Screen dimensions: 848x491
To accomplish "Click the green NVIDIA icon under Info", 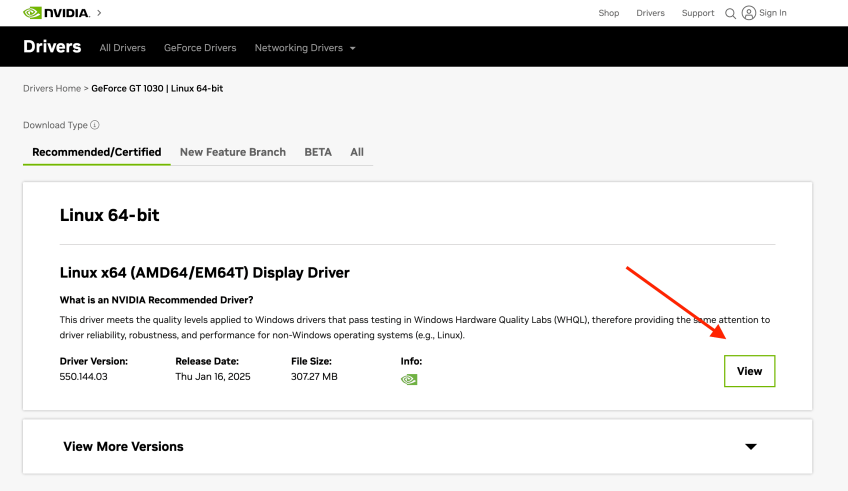I will (x=409, y=379).
